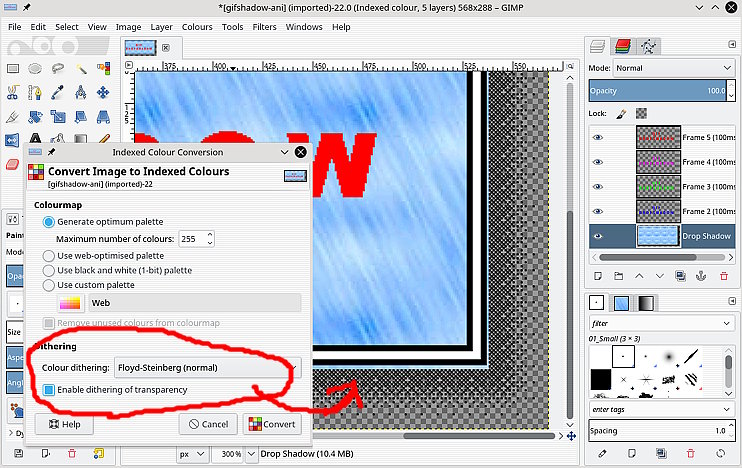Duplicate the selected layer
This screenshot has width=742, height=468.
tap(680, 276)
